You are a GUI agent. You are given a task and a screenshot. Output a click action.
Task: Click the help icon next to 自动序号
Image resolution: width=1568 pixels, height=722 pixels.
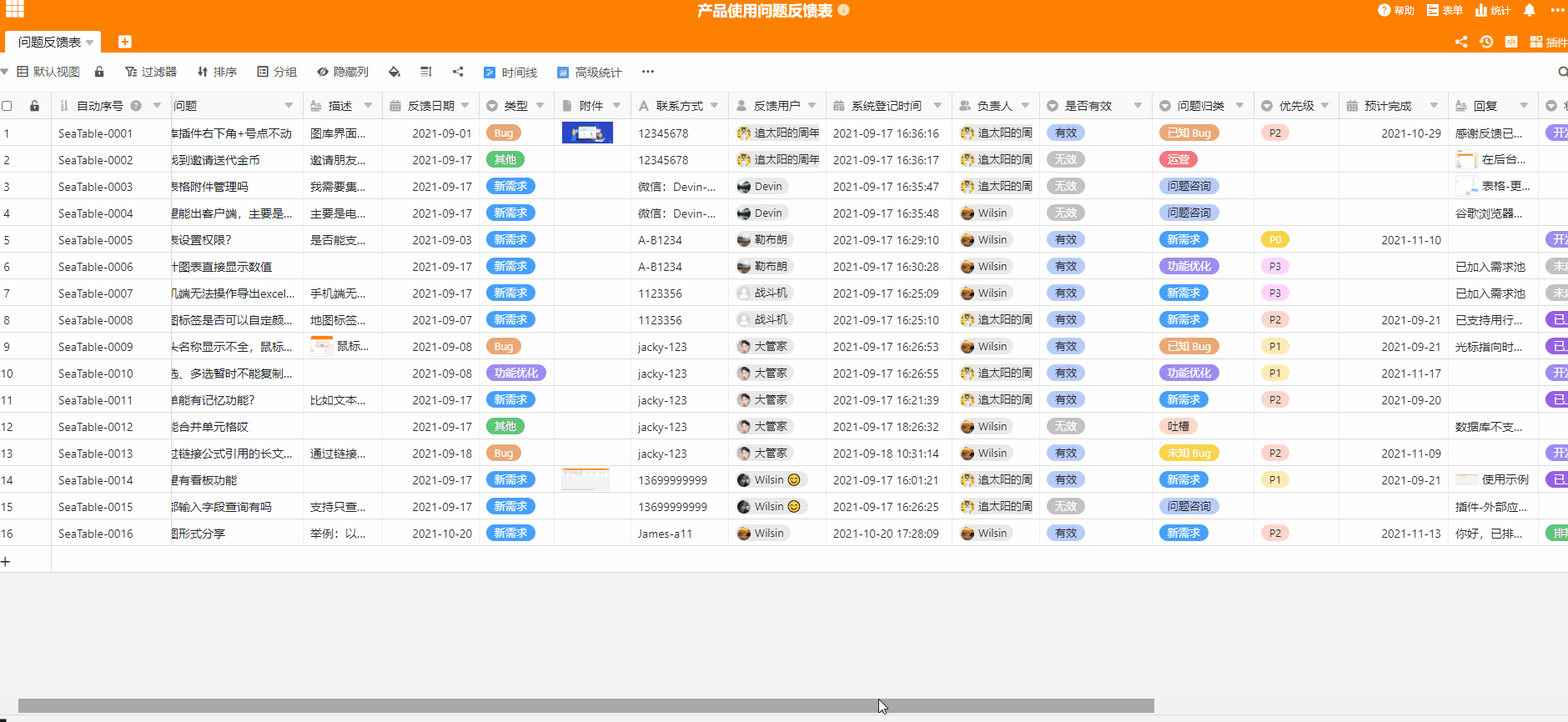pos(135,106)
